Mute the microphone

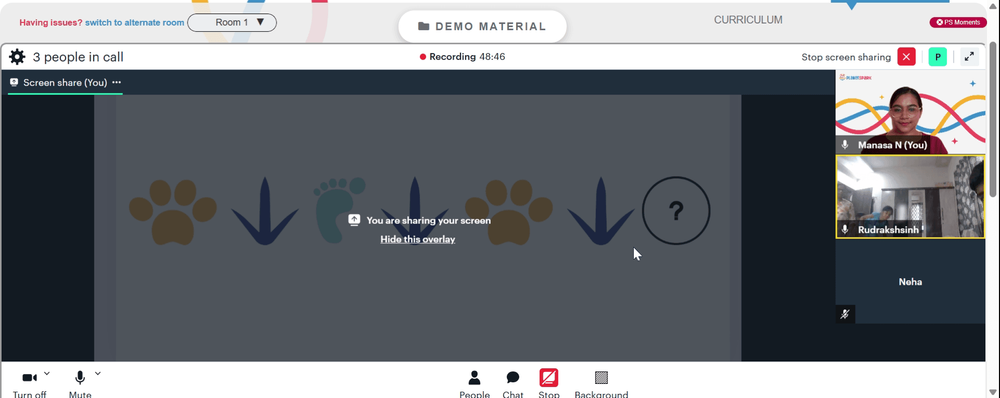tap(80, 385)
